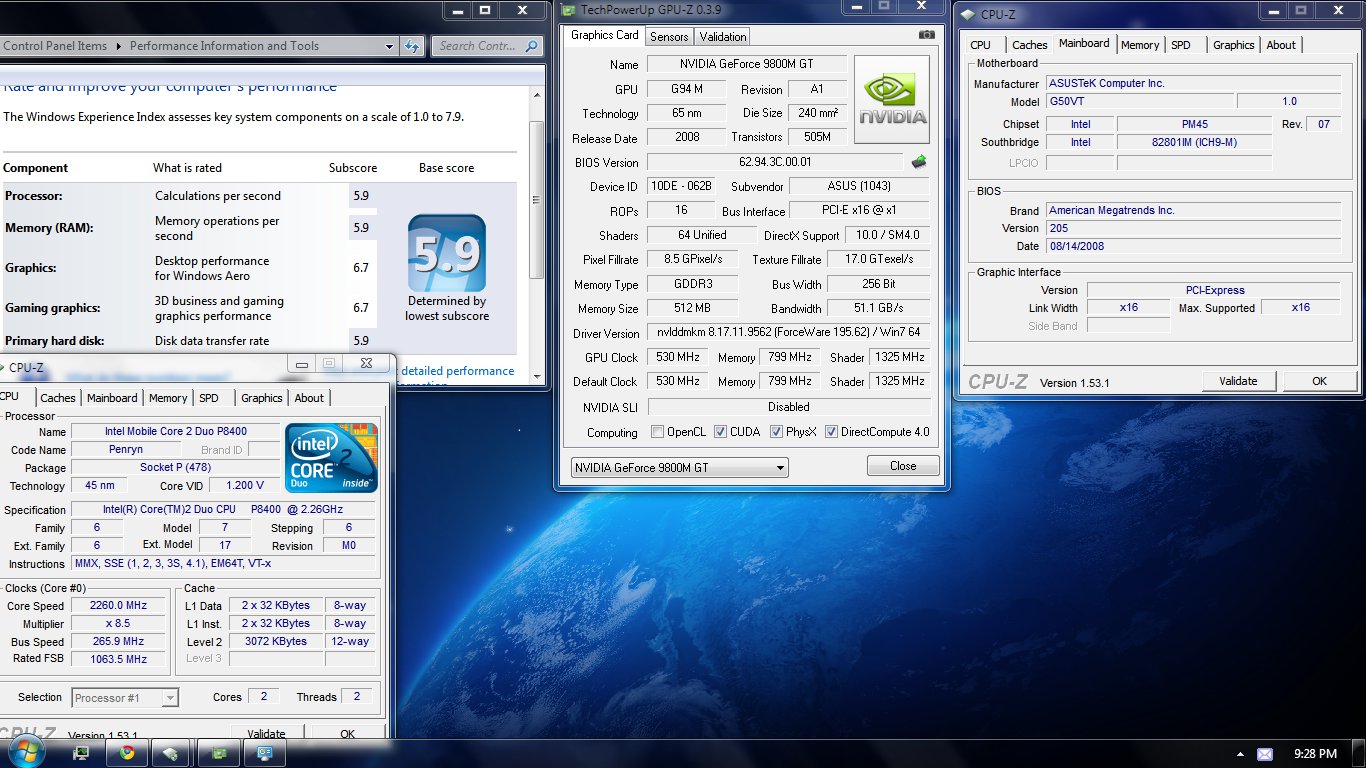The image size is (1366, 768).
Task: Click the 82801IM (ICH9-M) southbridge field
Action: coord(1194,143)
